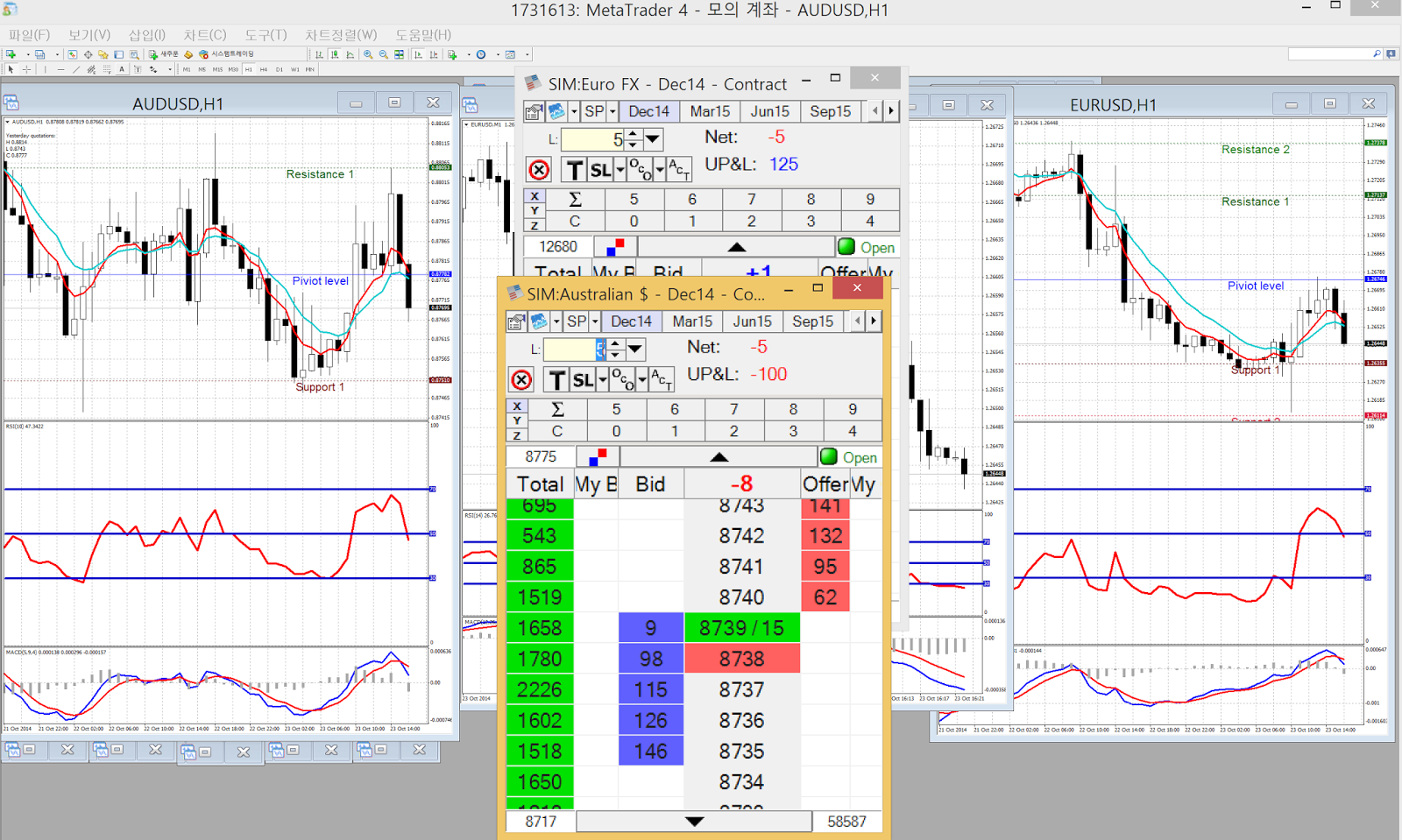Select the H1 timeframe button
1402x840 pixels.
[x=249, y=69]
